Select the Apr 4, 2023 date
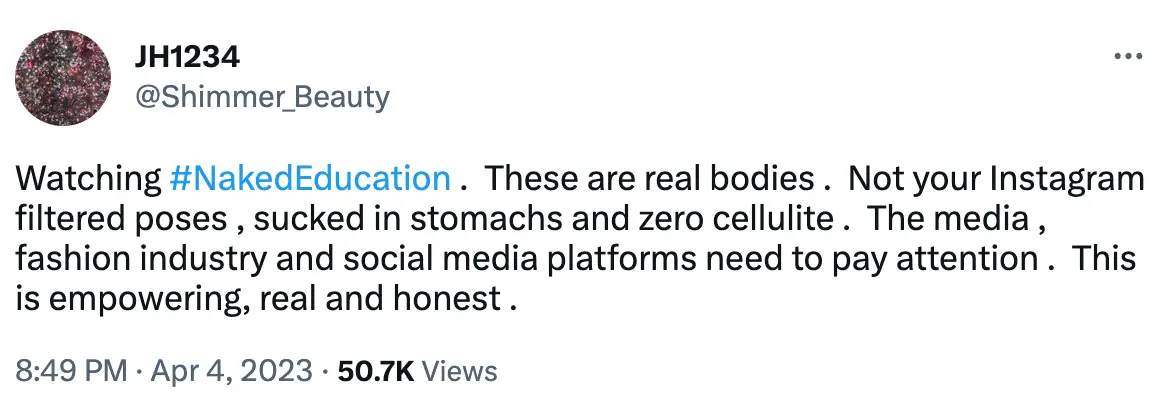The image size is (1168, 416). pyautogui.click(x=232, y=371)
